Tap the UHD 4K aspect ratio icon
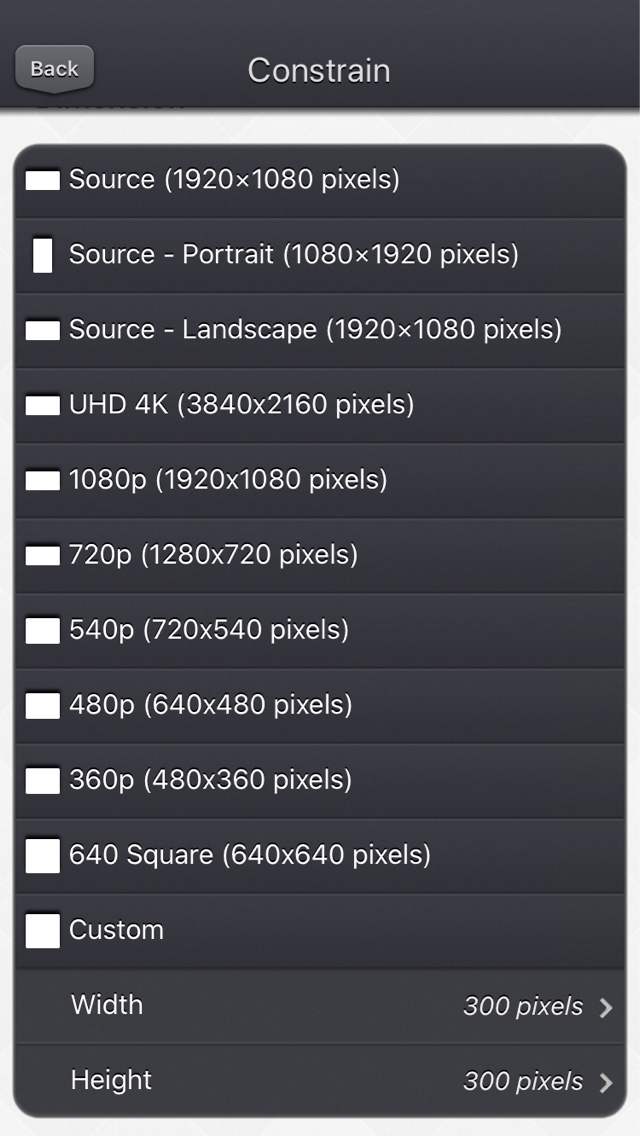Image resolution: width=640 pixels, height=1136 pixels. (43, 406)
